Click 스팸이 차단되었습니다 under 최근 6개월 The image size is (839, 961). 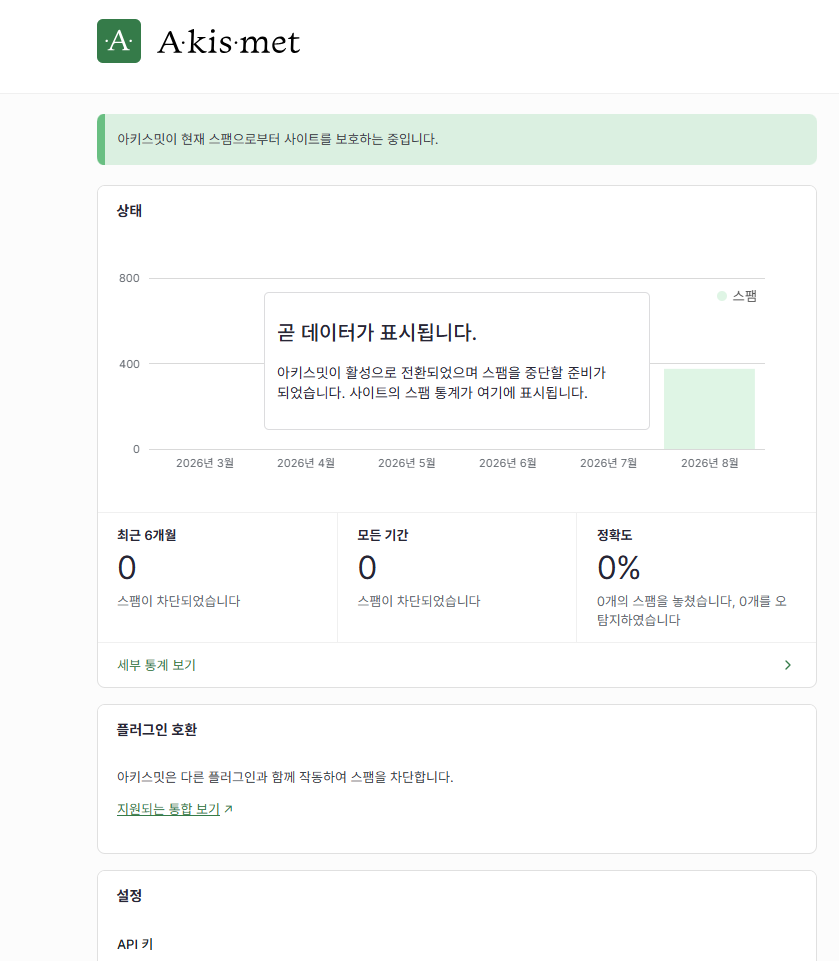pos(179,601)
